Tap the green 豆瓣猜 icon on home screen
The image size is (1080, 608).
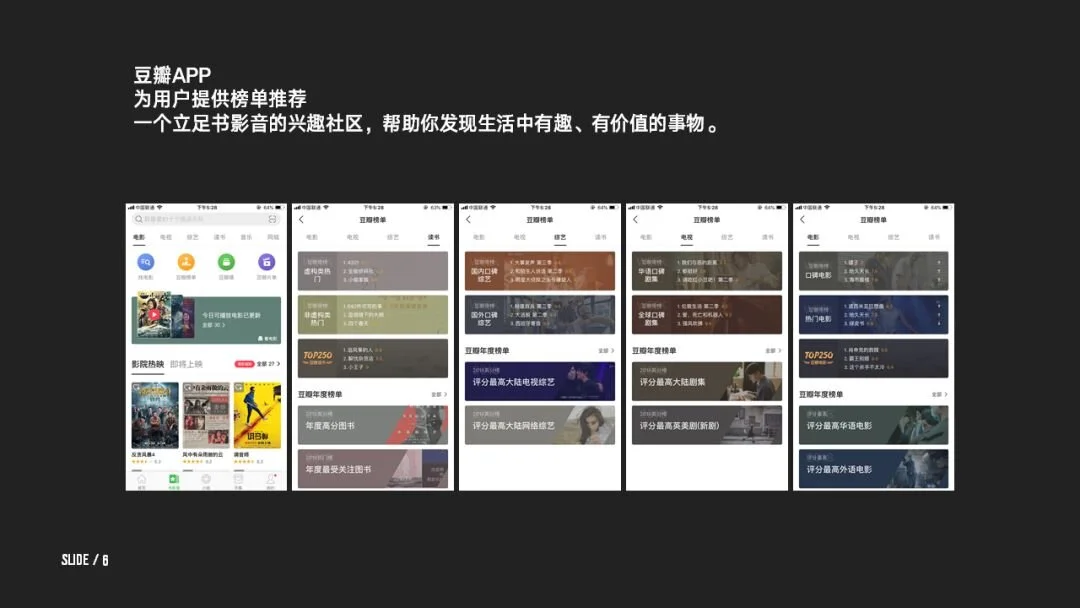(x=226, y=262)
